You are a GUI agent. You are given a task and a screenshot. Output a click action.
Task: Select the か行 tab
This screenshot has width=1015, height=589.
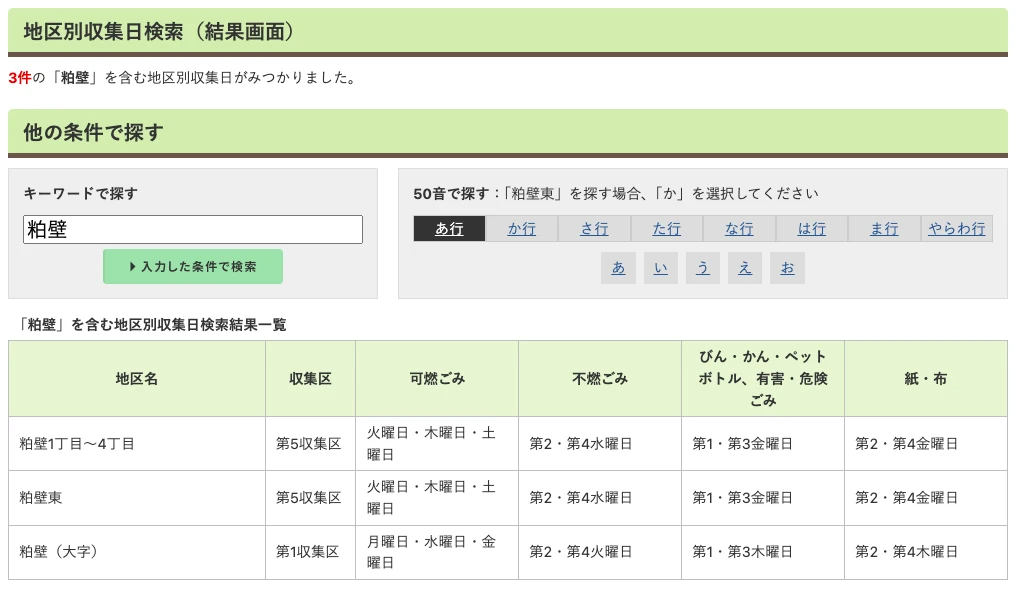[521, 228]
